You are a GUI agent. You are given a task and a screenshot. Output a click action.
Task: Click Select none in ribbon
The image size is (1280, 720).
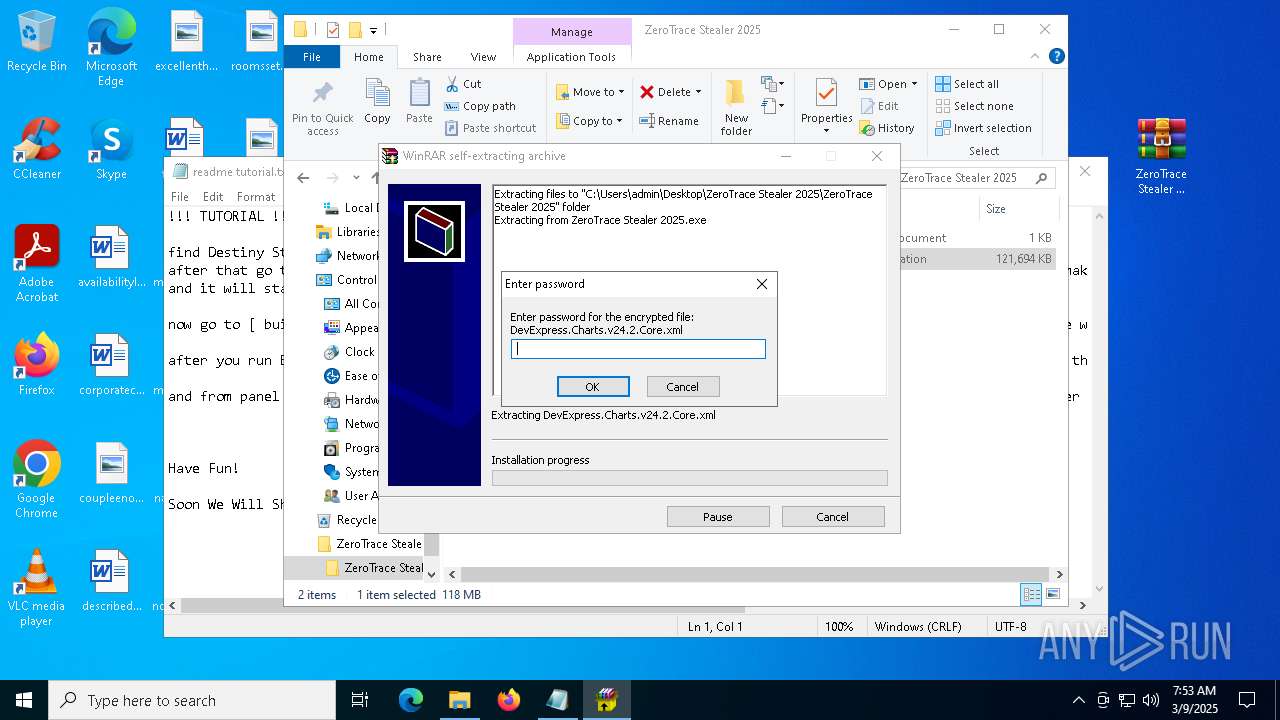(x=974, y=106)
